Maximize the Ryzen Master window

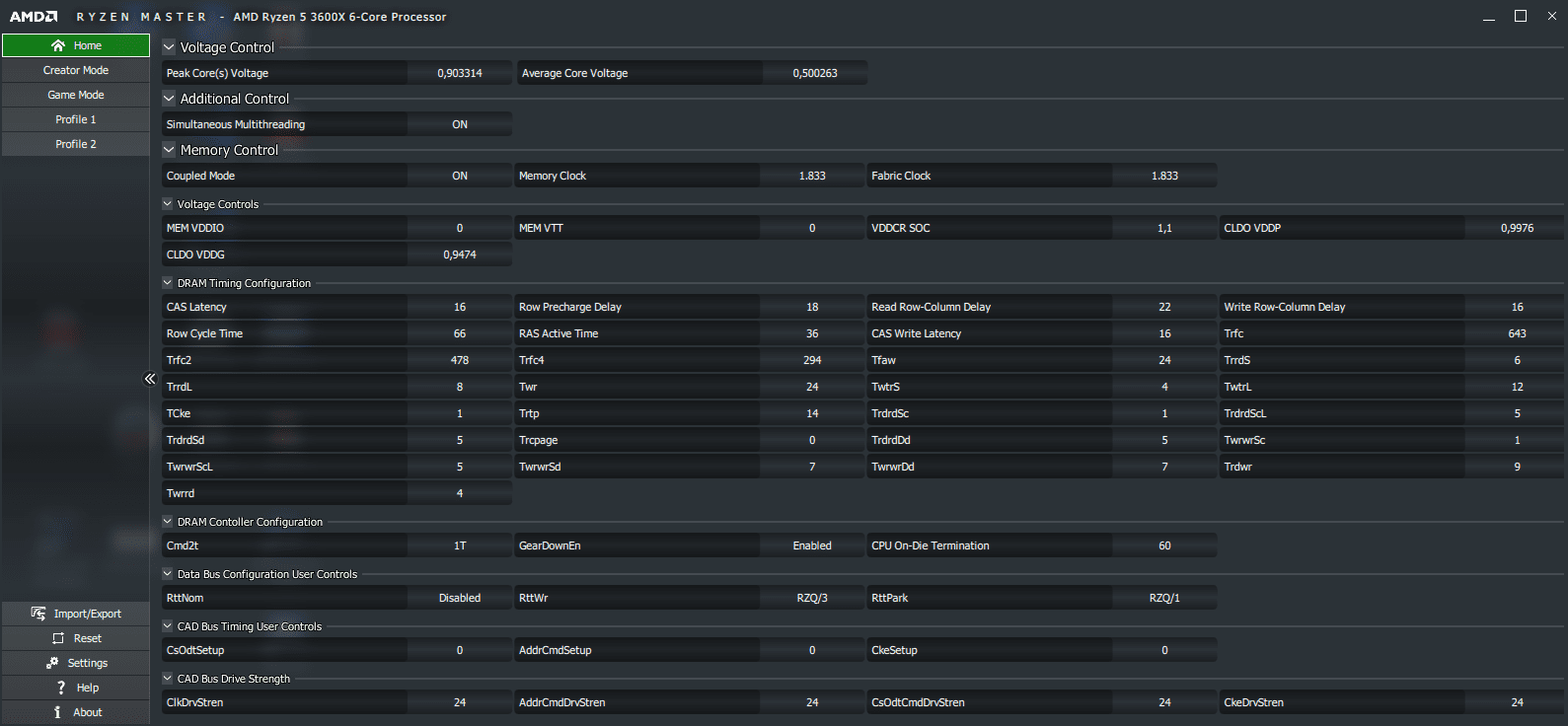[x=1521, y=16]
